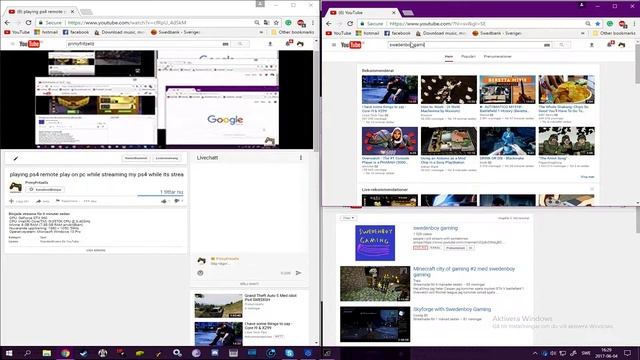Open Populärt tab on right YouTube
Screen dimensions: 640x360
coord(468,57)
